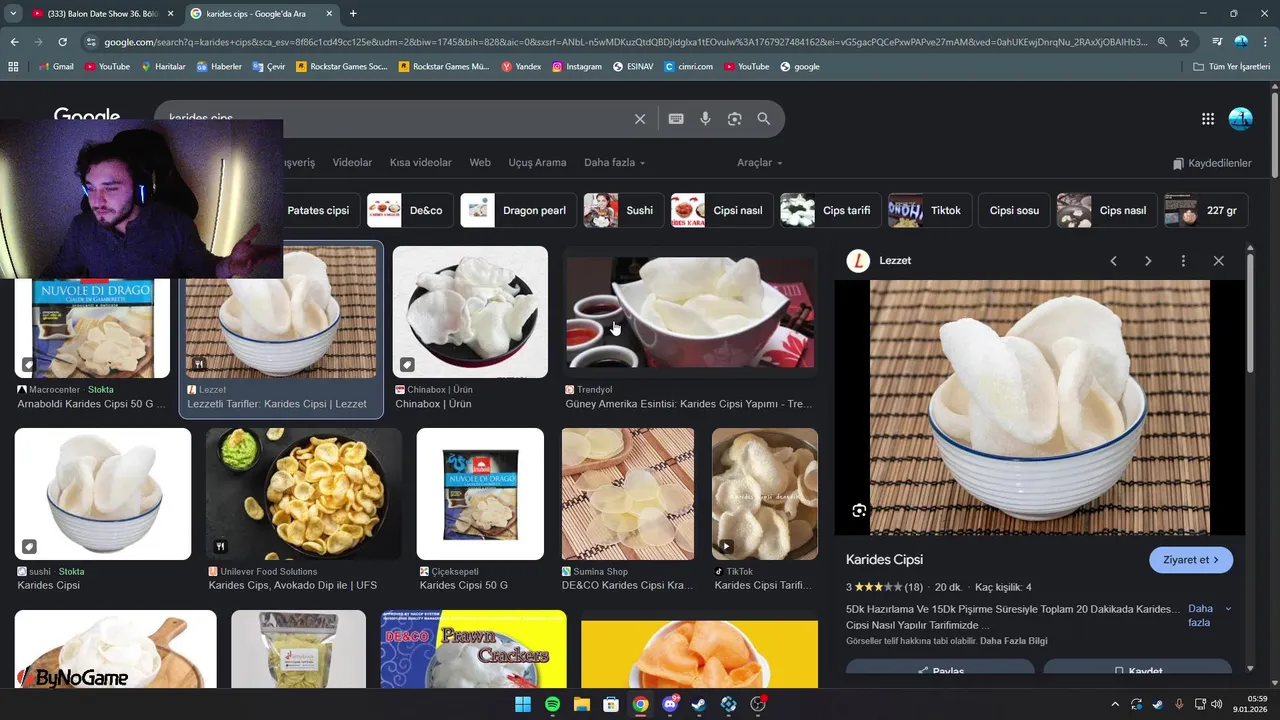The width and height of the screenshot is (1280, 720).
Task: Click the Ziyaret et button
Action: tap(1191, 560)
